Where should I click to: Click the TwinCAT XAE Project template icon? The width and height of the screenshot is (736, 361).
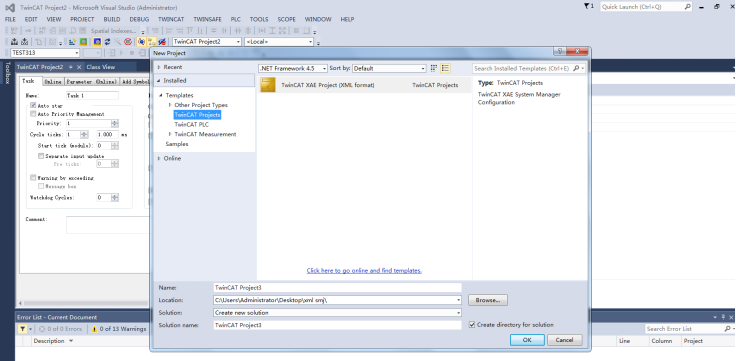pos(268,85)
